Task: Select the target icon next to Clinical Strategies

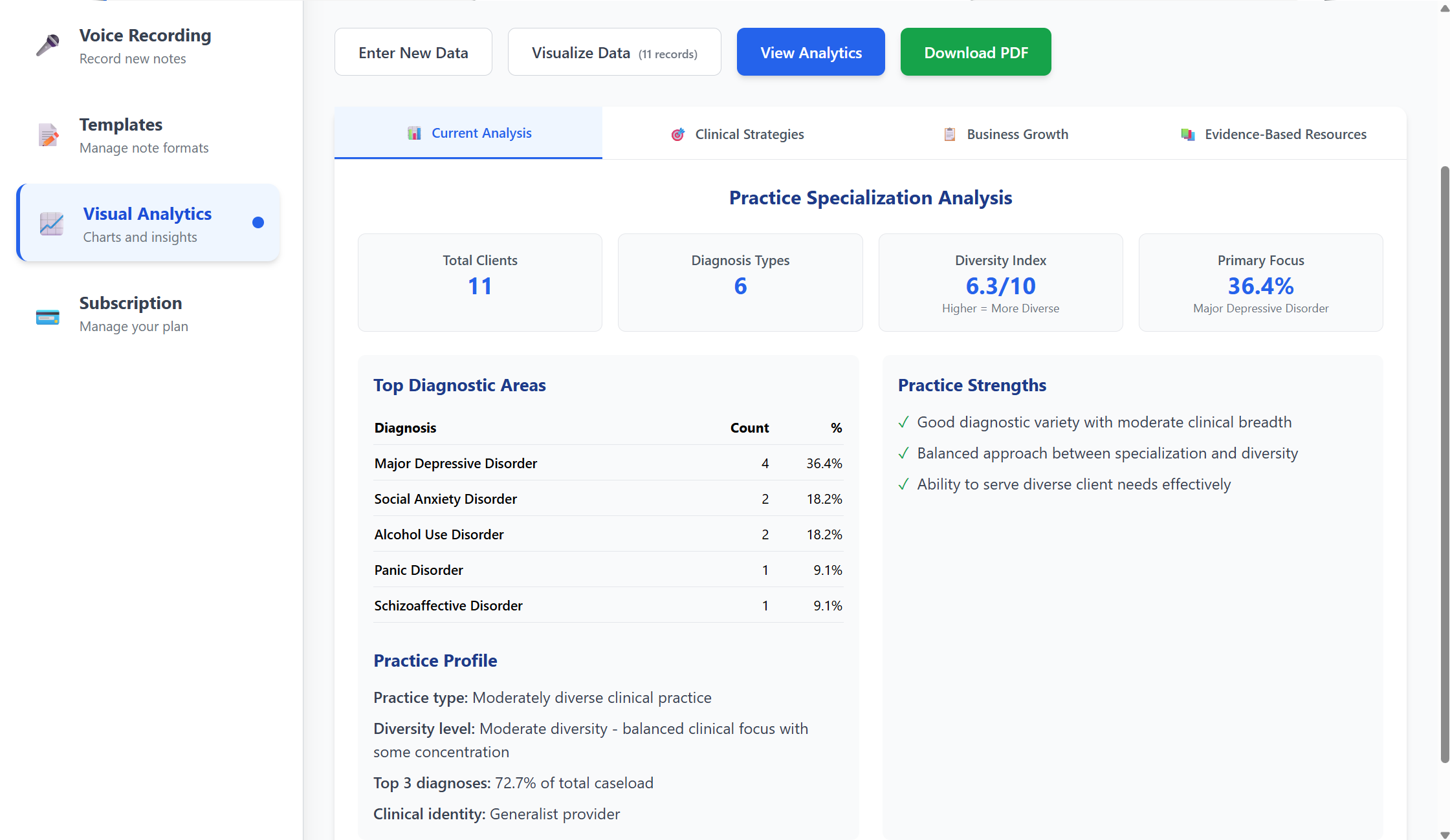Action: [677, 134]
